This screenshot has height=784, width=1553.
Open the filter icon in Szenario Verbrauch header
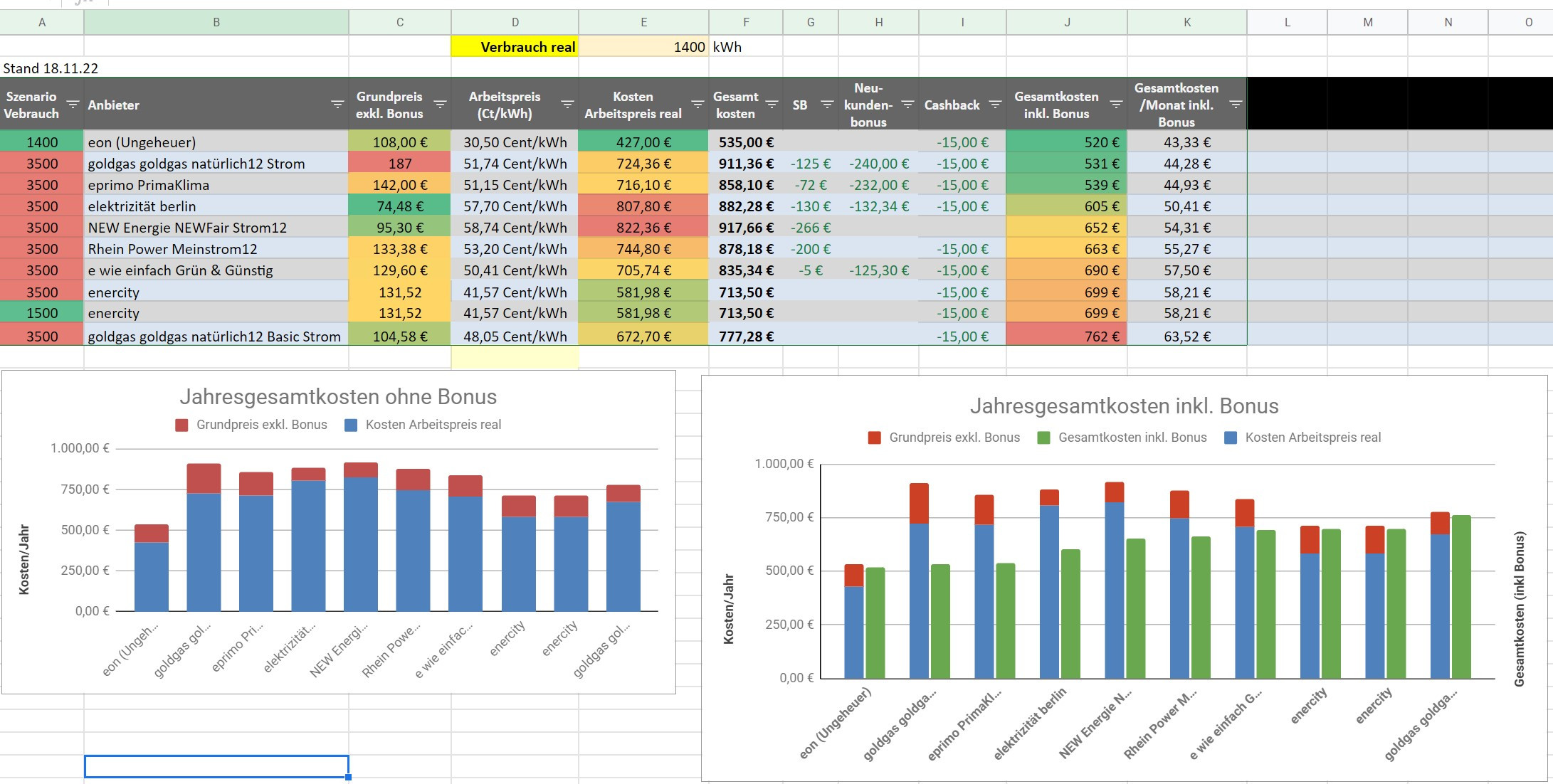tap(73, 105)
